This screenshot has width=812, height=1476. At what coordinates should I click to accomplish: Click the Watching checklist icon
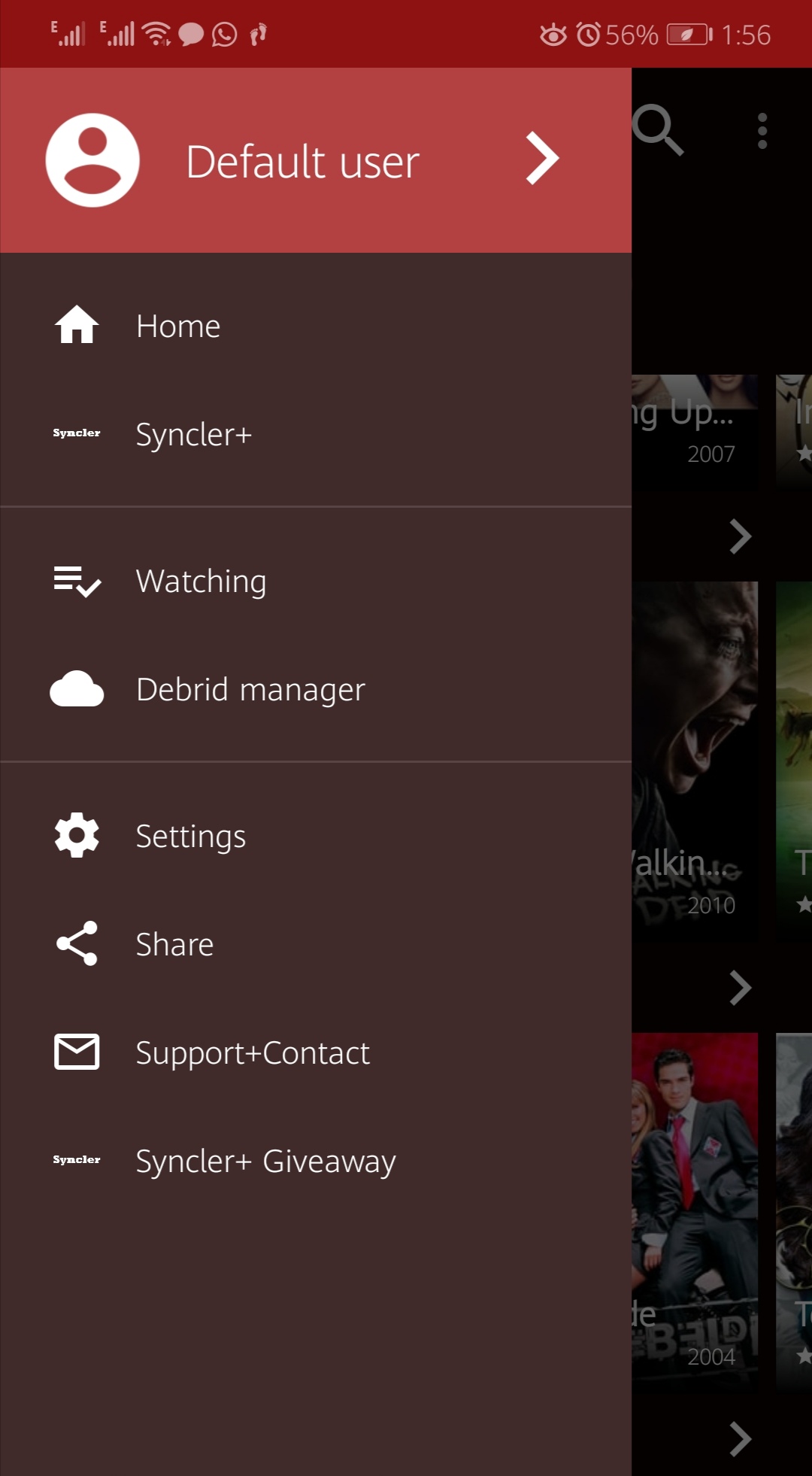[x=77, y=582]
